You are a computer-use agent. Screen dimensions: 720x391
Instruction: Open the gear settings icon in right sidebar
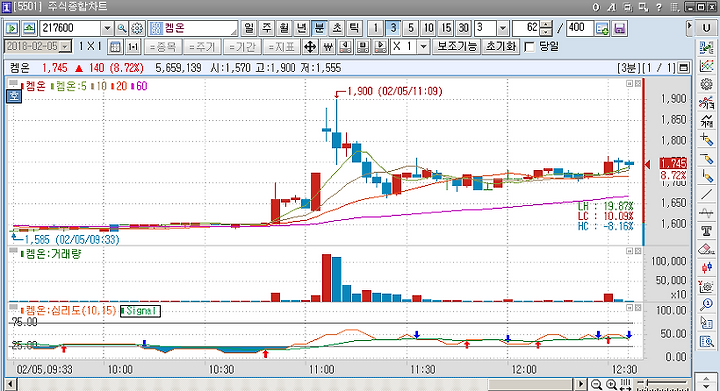tap(706, 84)
